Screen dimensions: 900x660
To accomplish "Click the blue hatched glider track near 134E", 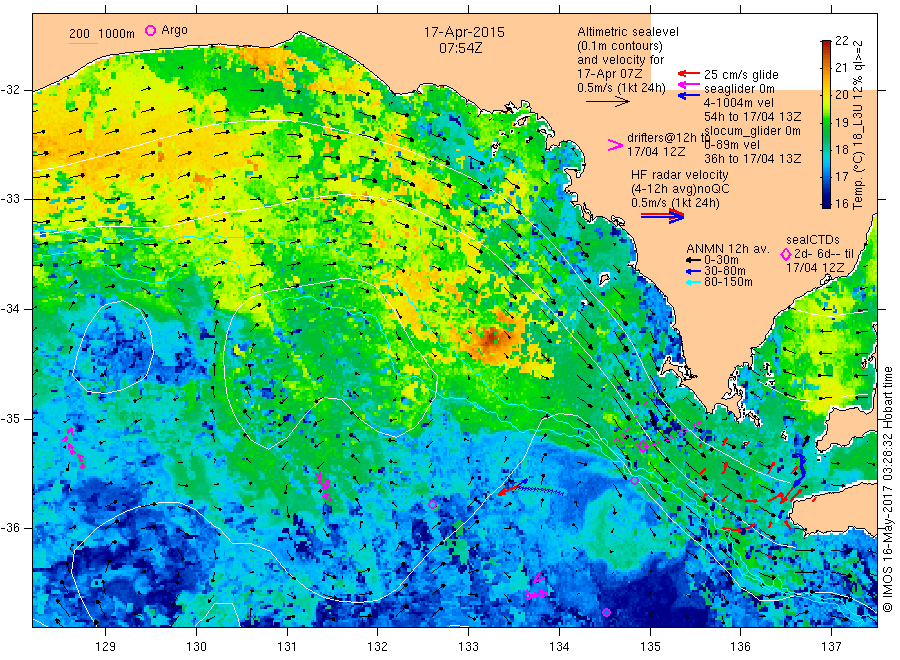I will [540, 490].
